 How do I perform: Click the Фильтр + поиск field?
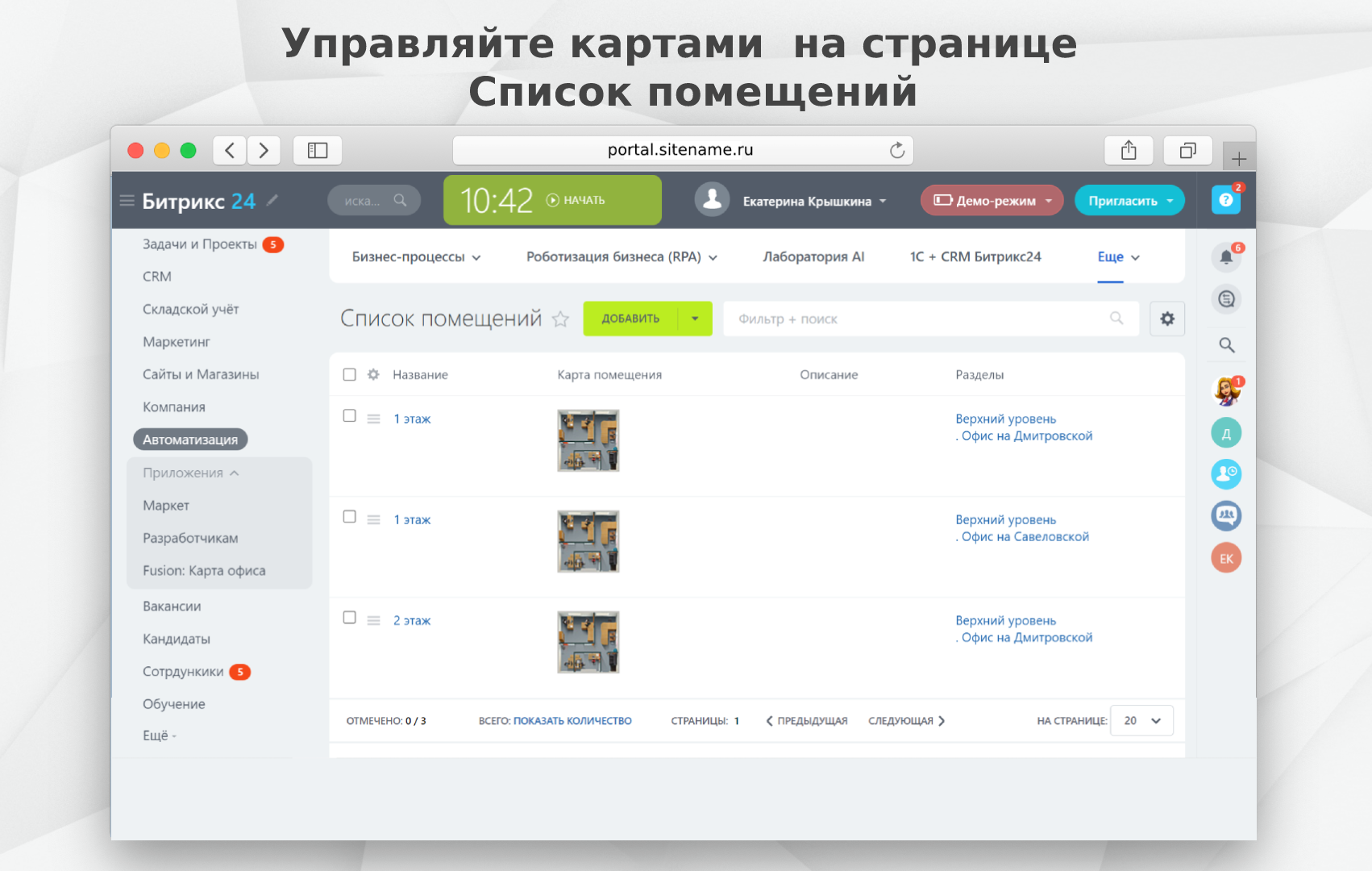click(919, 319)
